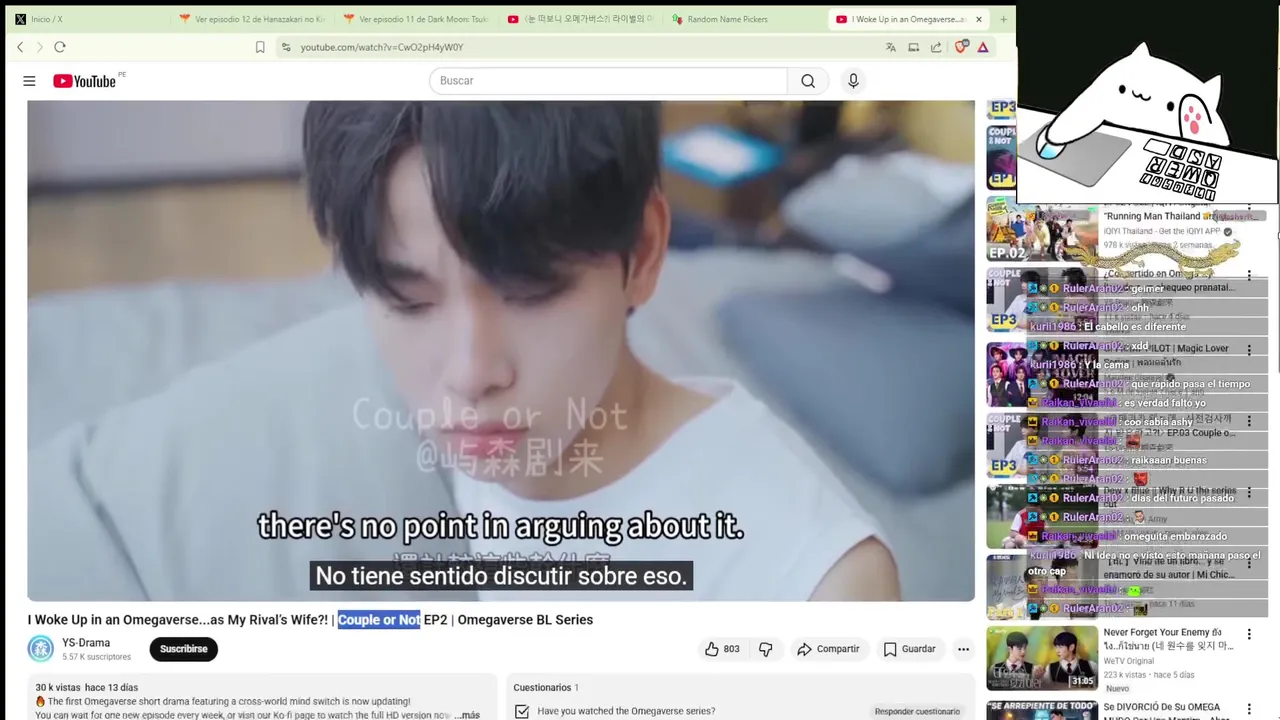Click '30 k vistas hace 13 días' text
1280x720 pixels.
pyautogui.click(x=87, y=688)
